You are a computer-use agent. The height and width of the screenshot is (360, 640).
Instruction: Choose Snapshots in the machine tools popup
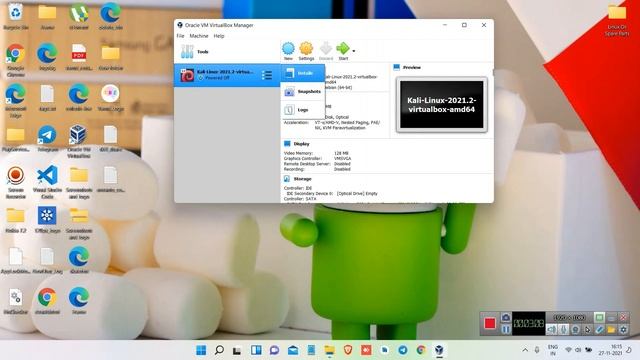[302, 92]
